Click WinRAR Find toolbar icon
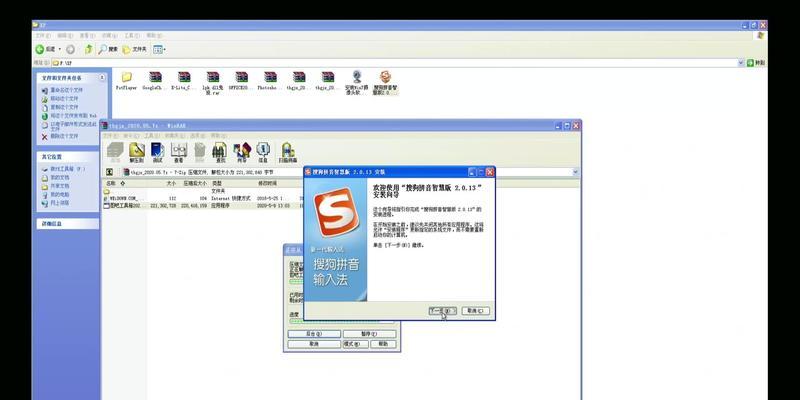This screenshot has height=400, width=800. point(220,152)
